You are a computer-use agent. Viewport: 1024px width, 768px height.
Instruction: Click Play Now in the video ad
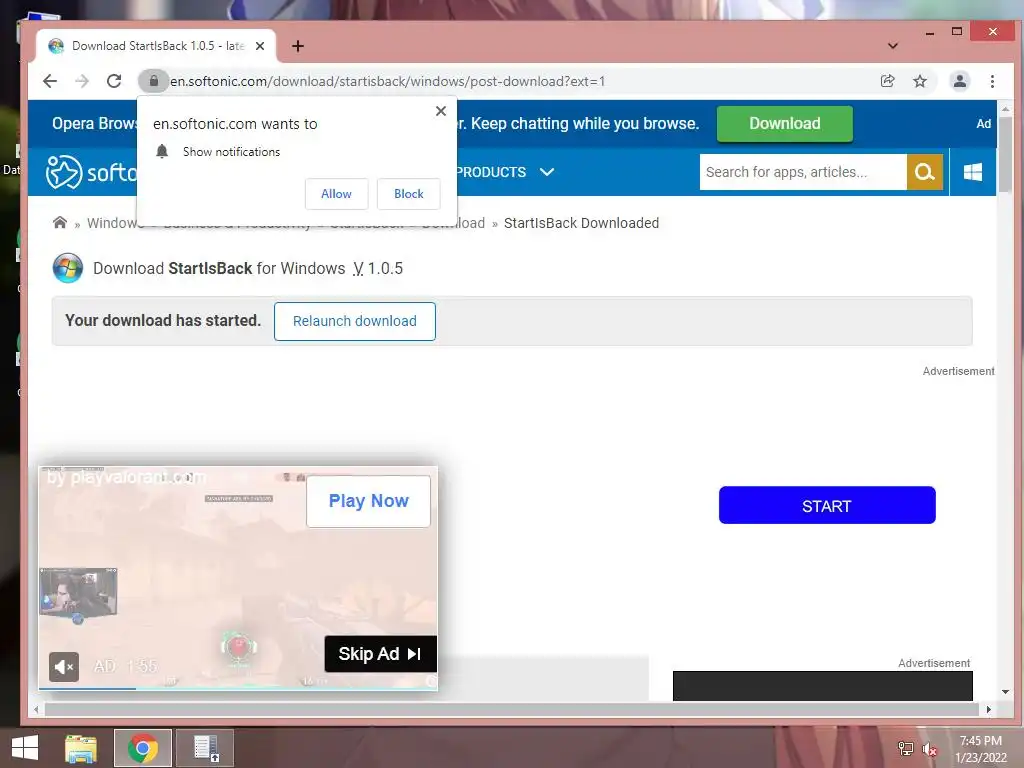click(x=368, y=501)
